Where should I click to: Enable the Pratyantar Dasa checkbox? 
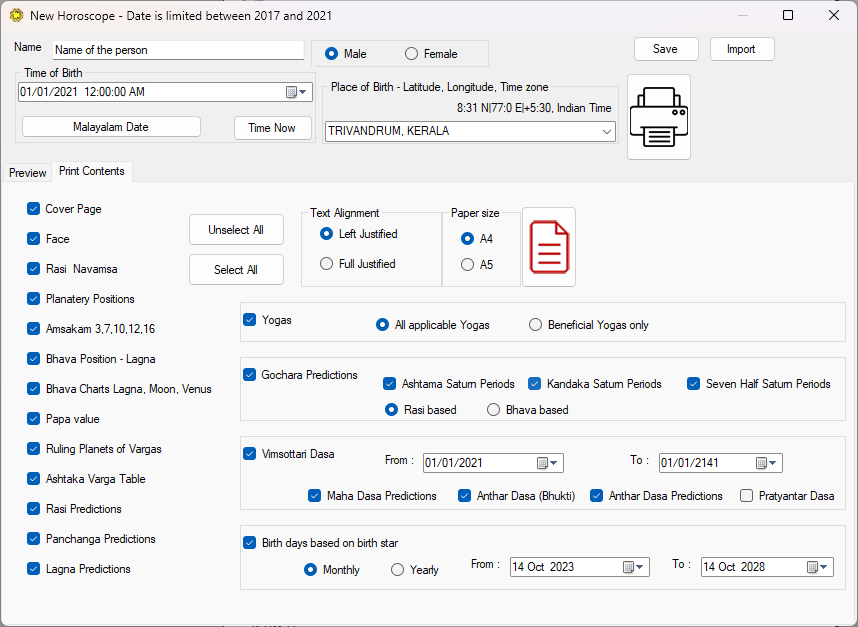746,496
